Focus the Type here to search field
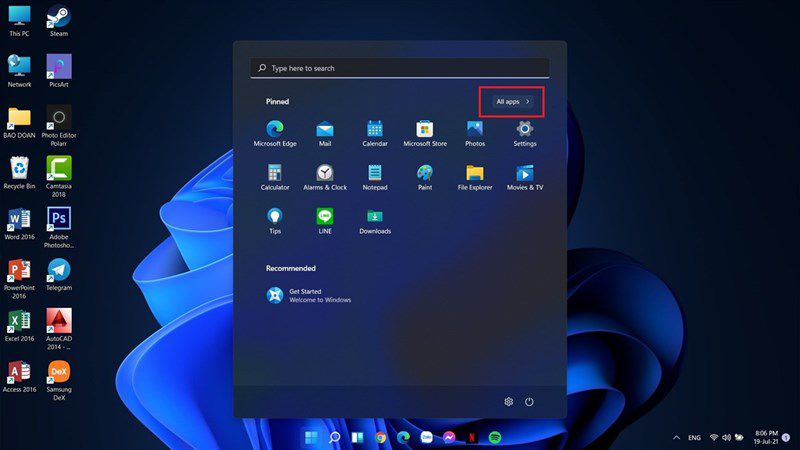800x450 pixels. [400, 68]
